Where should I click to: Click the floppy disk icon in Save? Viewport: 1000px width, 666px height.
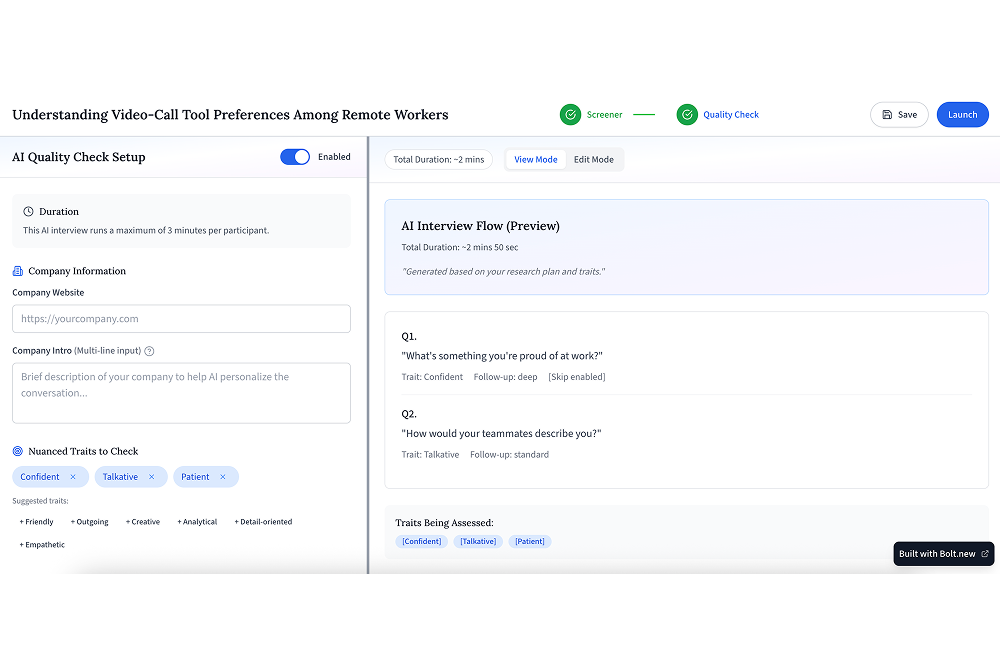[x=886, y=115]
